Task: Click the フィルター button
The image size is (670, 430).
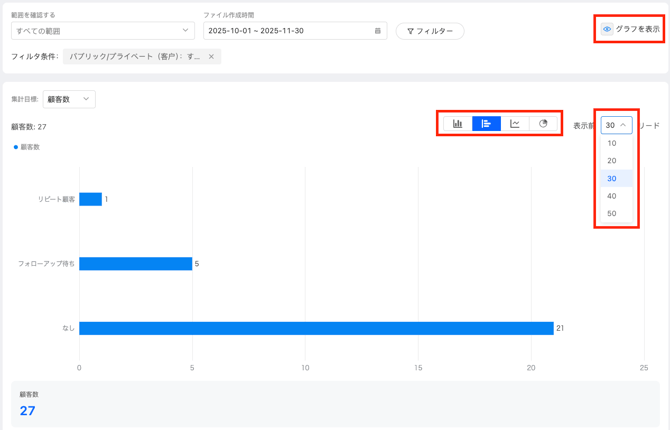Action: pyautogui.click(x=430, y=31)
